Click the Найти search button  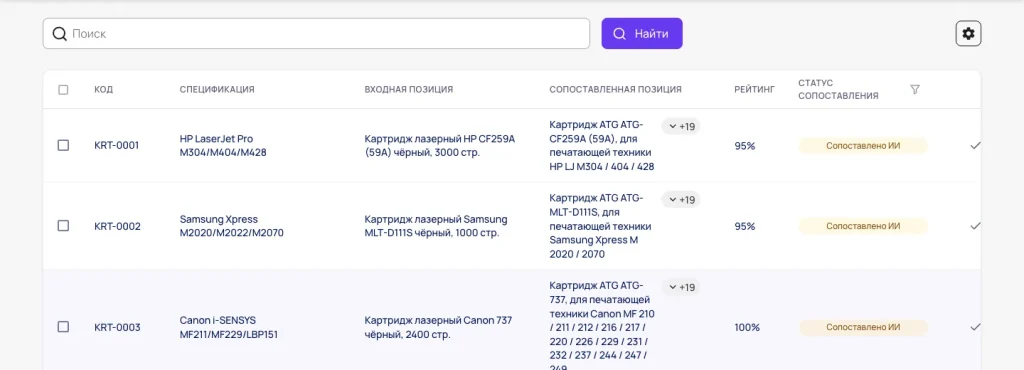tap(642, 33)
